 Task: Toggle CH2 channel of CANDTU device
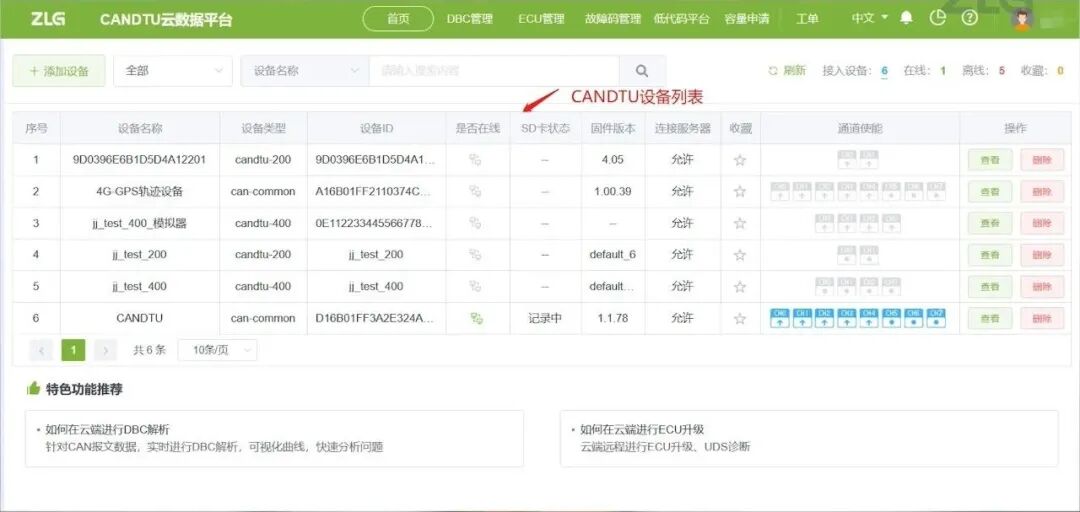[x=824, y=318]
